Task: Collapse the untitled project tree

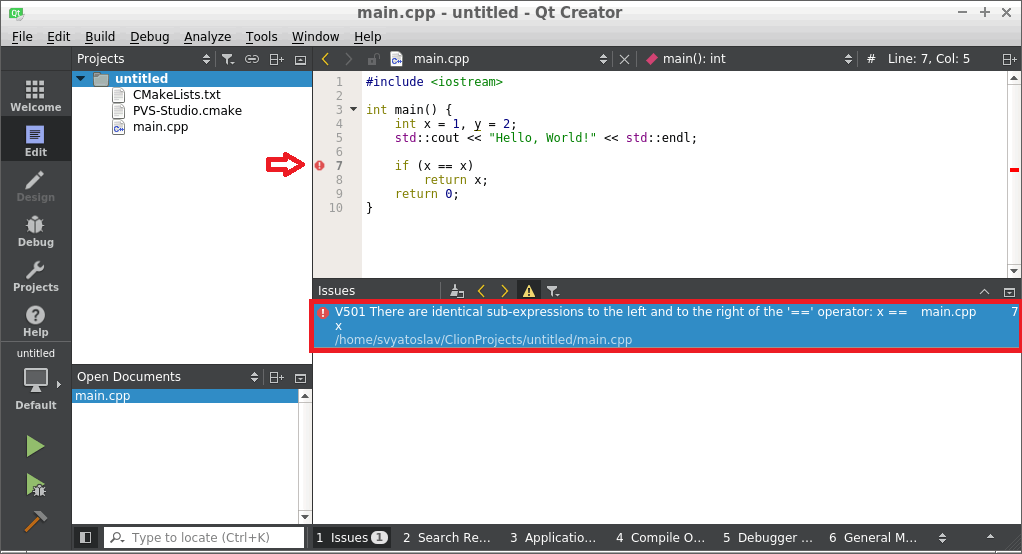Action: pos(81,79)
